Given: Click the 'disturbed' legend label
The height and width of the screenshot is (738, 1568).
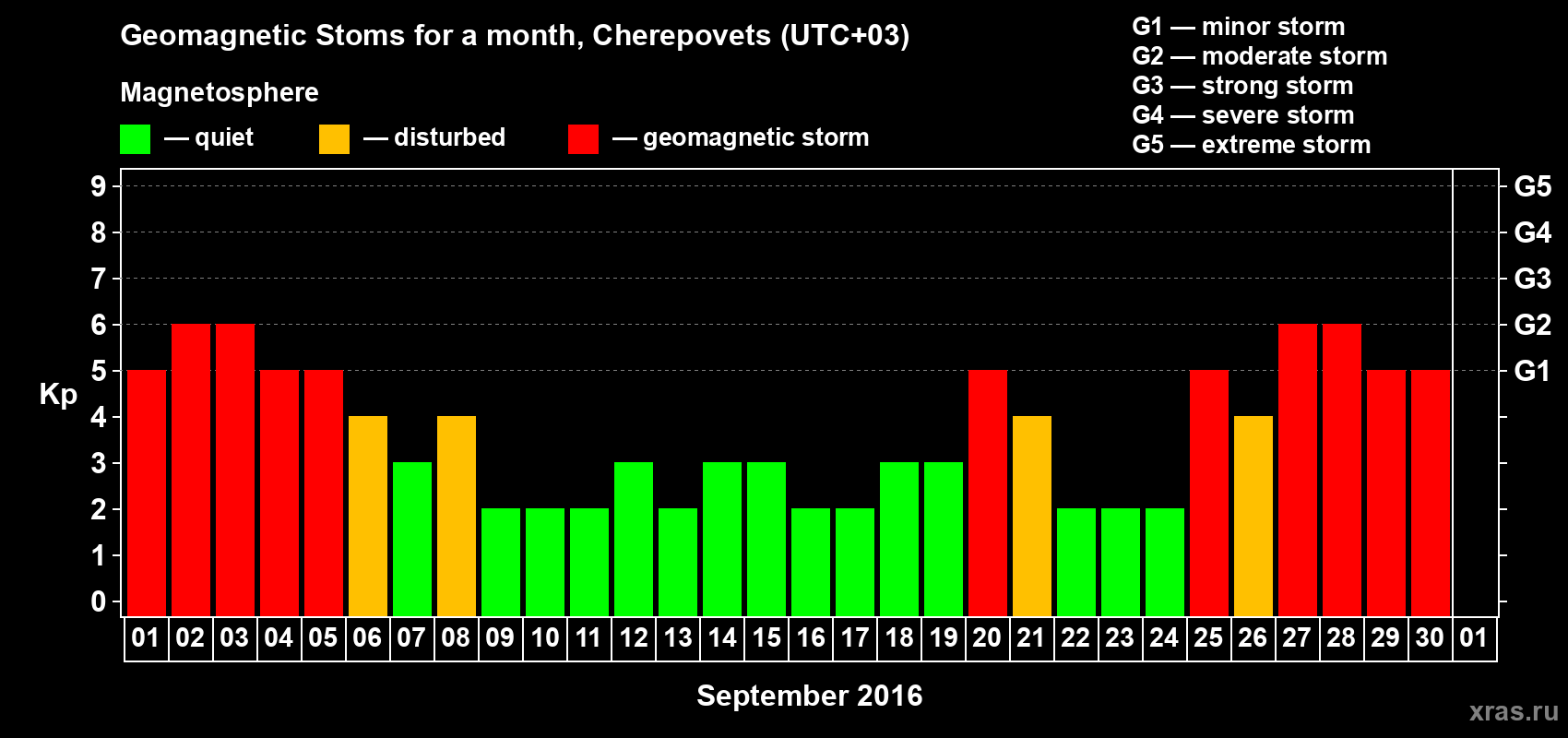Looking at the screenshot, I should pos(450,137).
